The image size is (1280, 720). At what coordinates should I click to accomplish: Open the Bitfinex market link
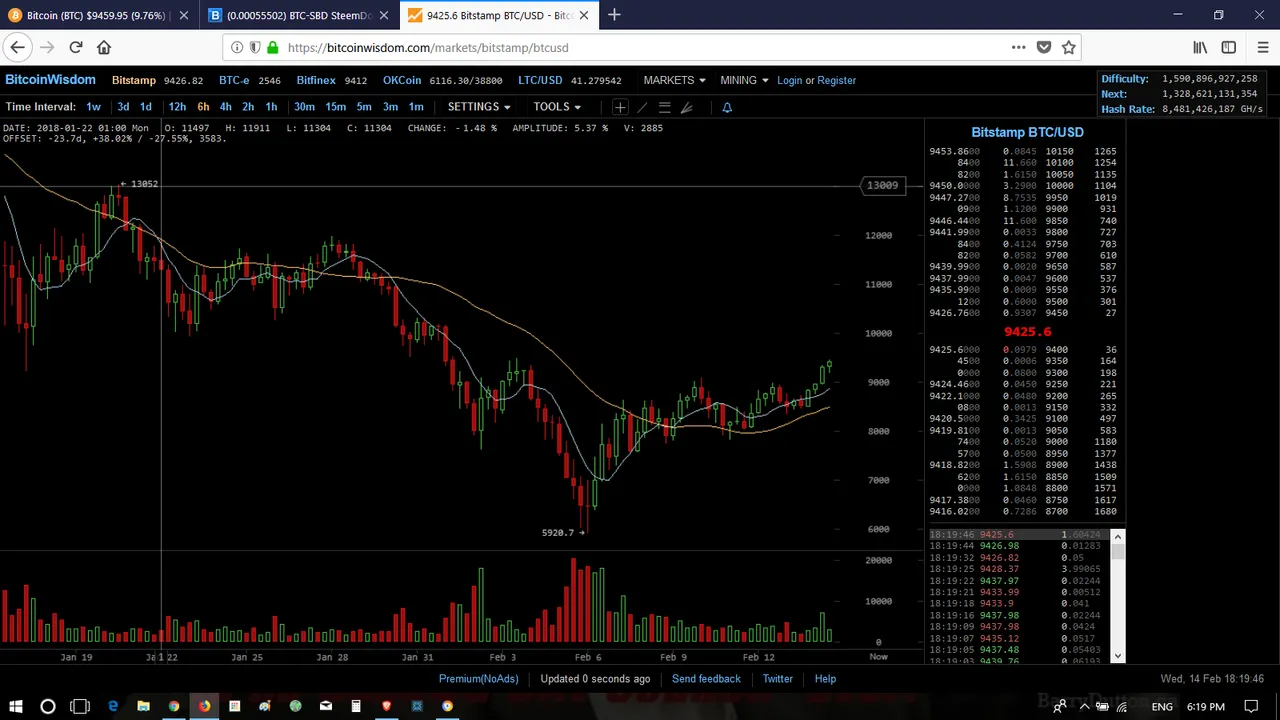pyautogui.click(x=316, y=80)
